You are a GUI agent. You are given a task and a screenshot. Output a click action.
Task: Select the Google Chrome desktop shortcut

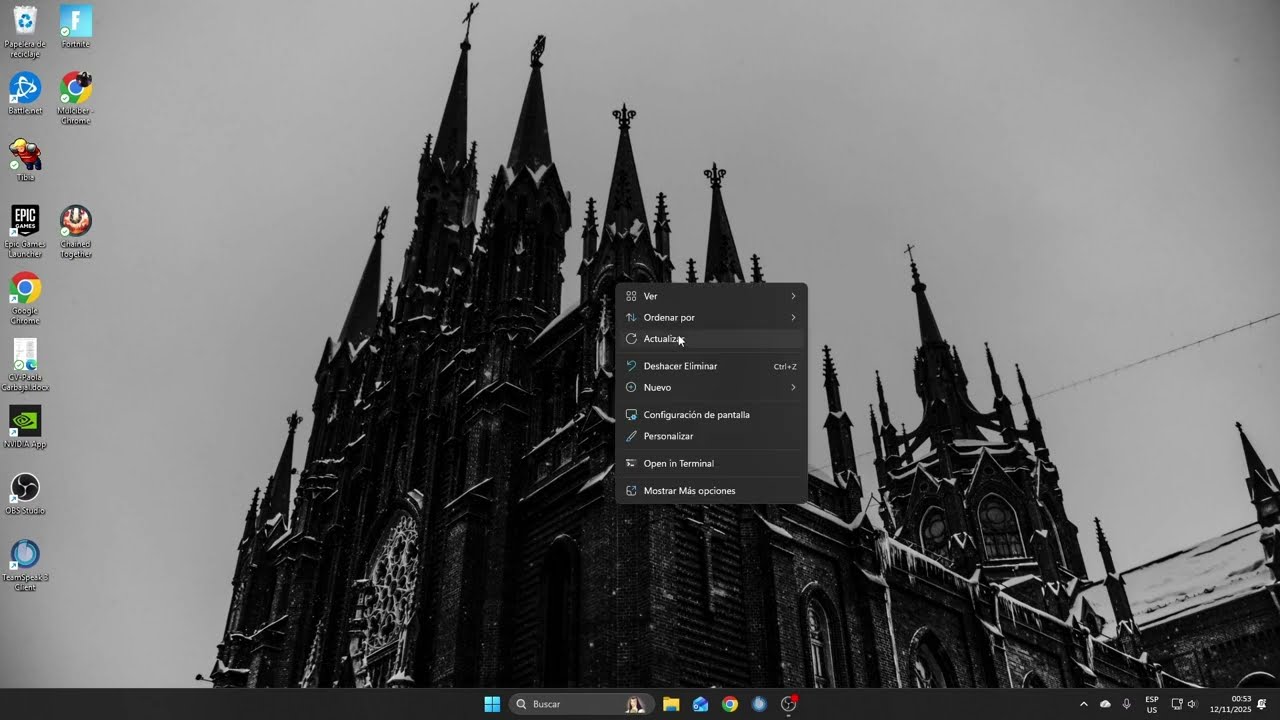[x=25, y=298]
